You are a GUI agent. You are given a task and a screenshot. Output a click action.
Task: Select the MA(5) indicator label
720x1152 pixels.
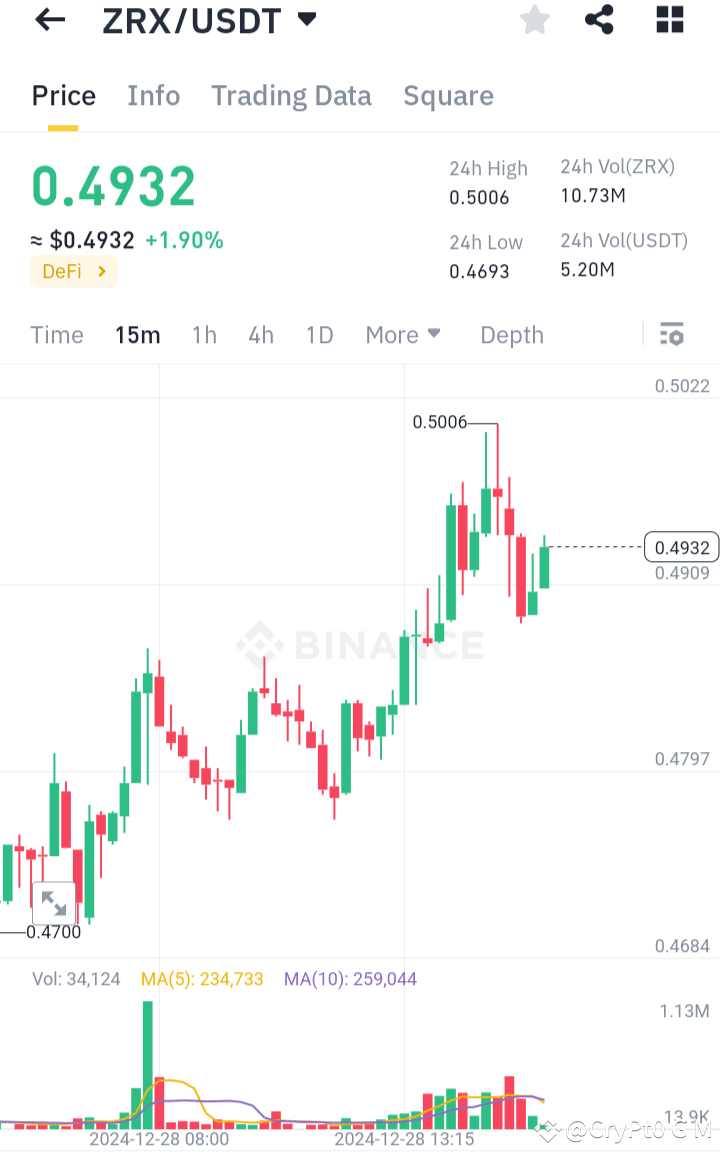tap(202, 979)
